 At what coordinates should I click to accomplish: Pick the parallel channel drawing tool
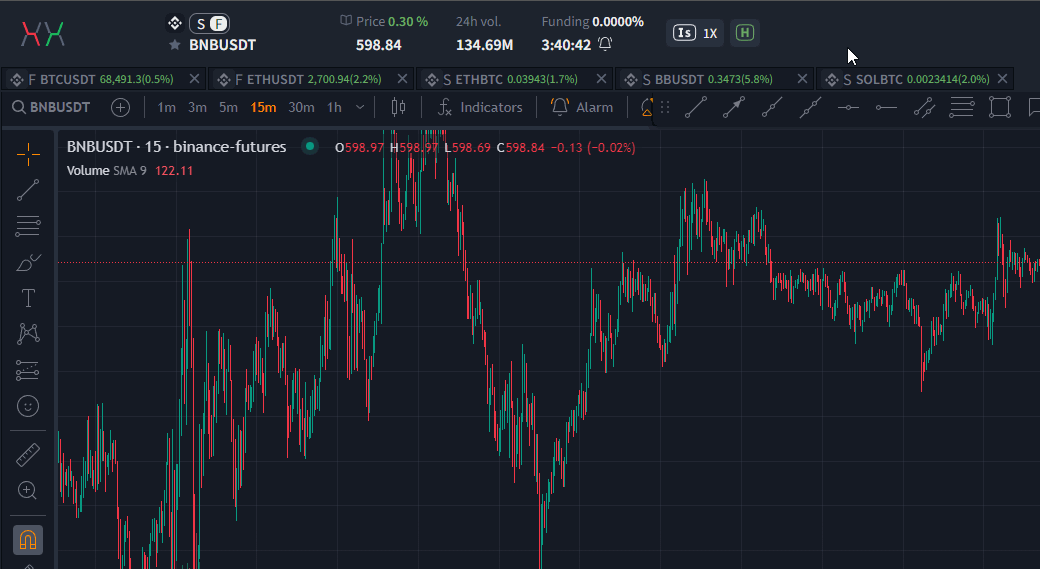924,107
